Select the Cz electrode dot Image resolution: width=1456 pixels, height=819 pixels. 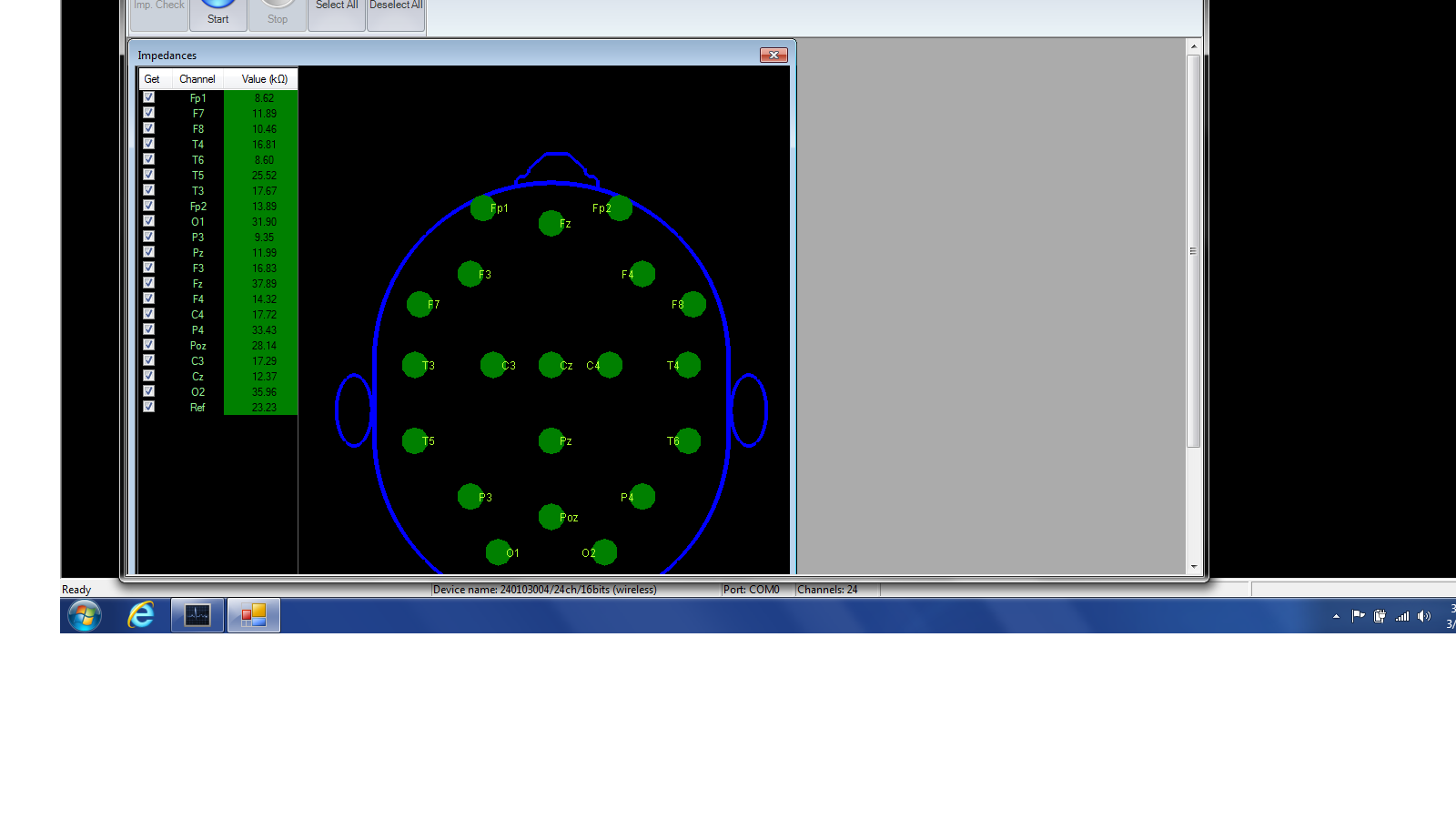(x=551, y=365)
